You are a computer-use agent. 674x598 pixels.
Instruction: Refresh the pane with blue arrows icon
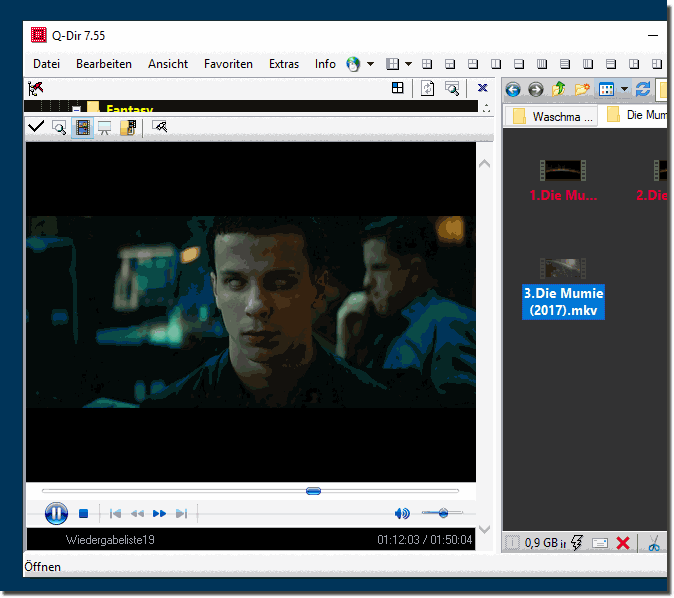pos(643,89)
